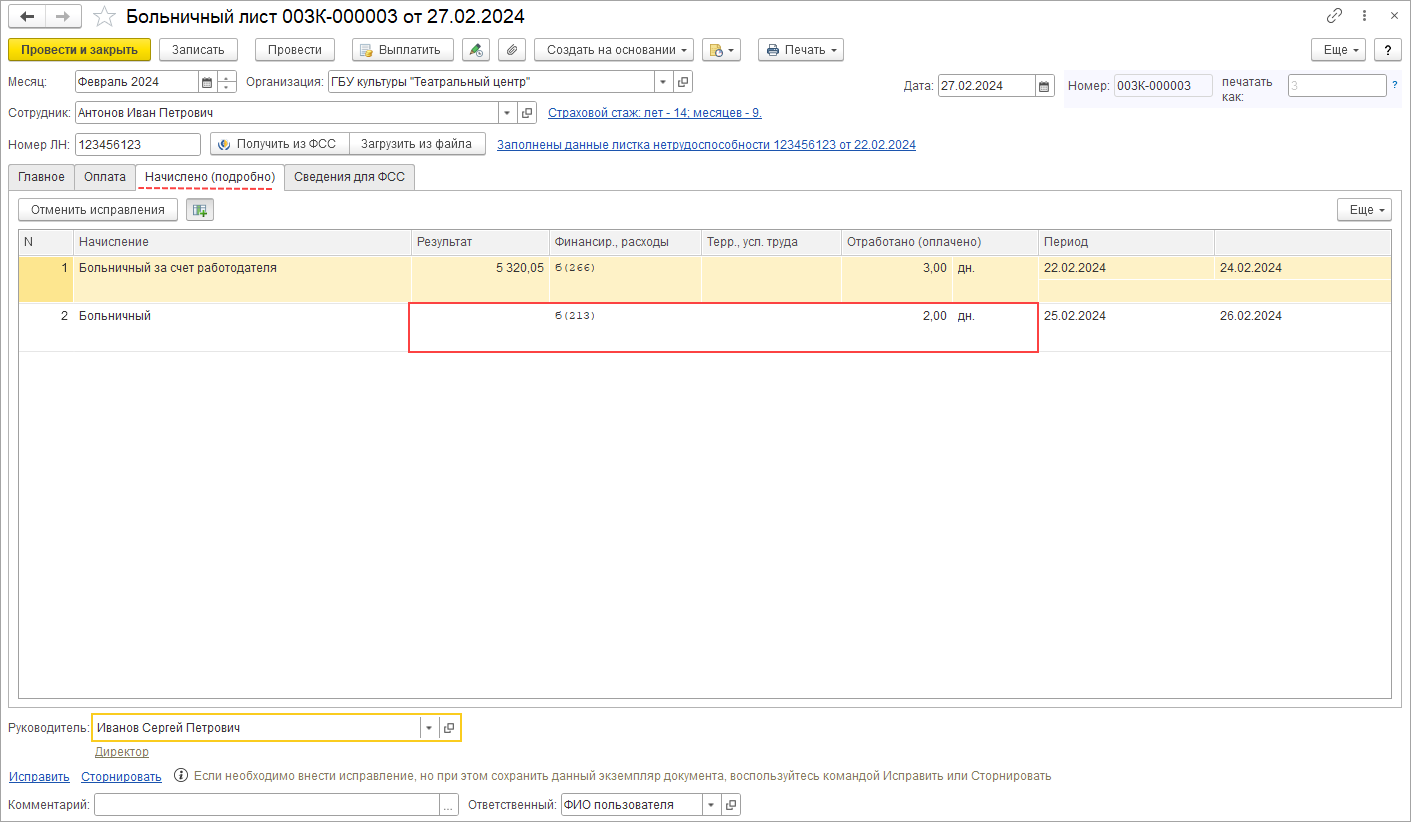Click period end date 24.02.2024
Viewport: 1411px width, 822px height.
(1251, 268)
